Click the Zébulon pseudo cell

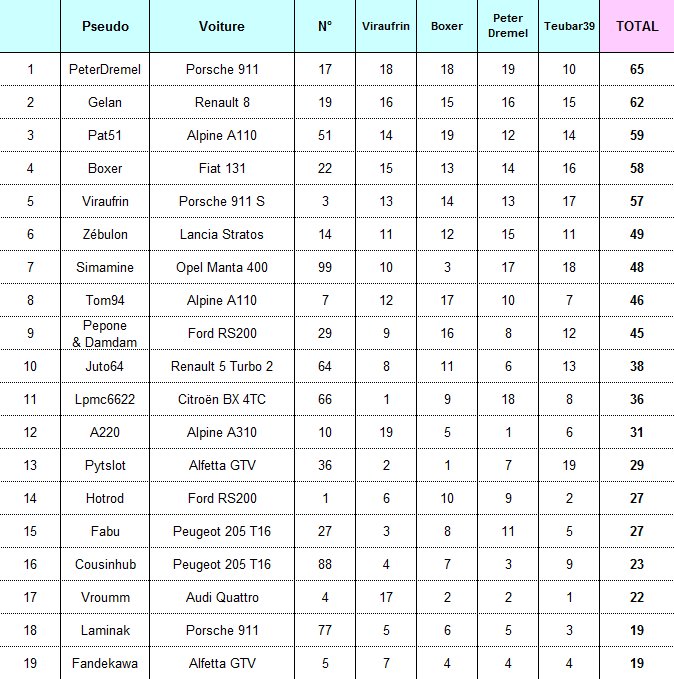tap(105, 234)
